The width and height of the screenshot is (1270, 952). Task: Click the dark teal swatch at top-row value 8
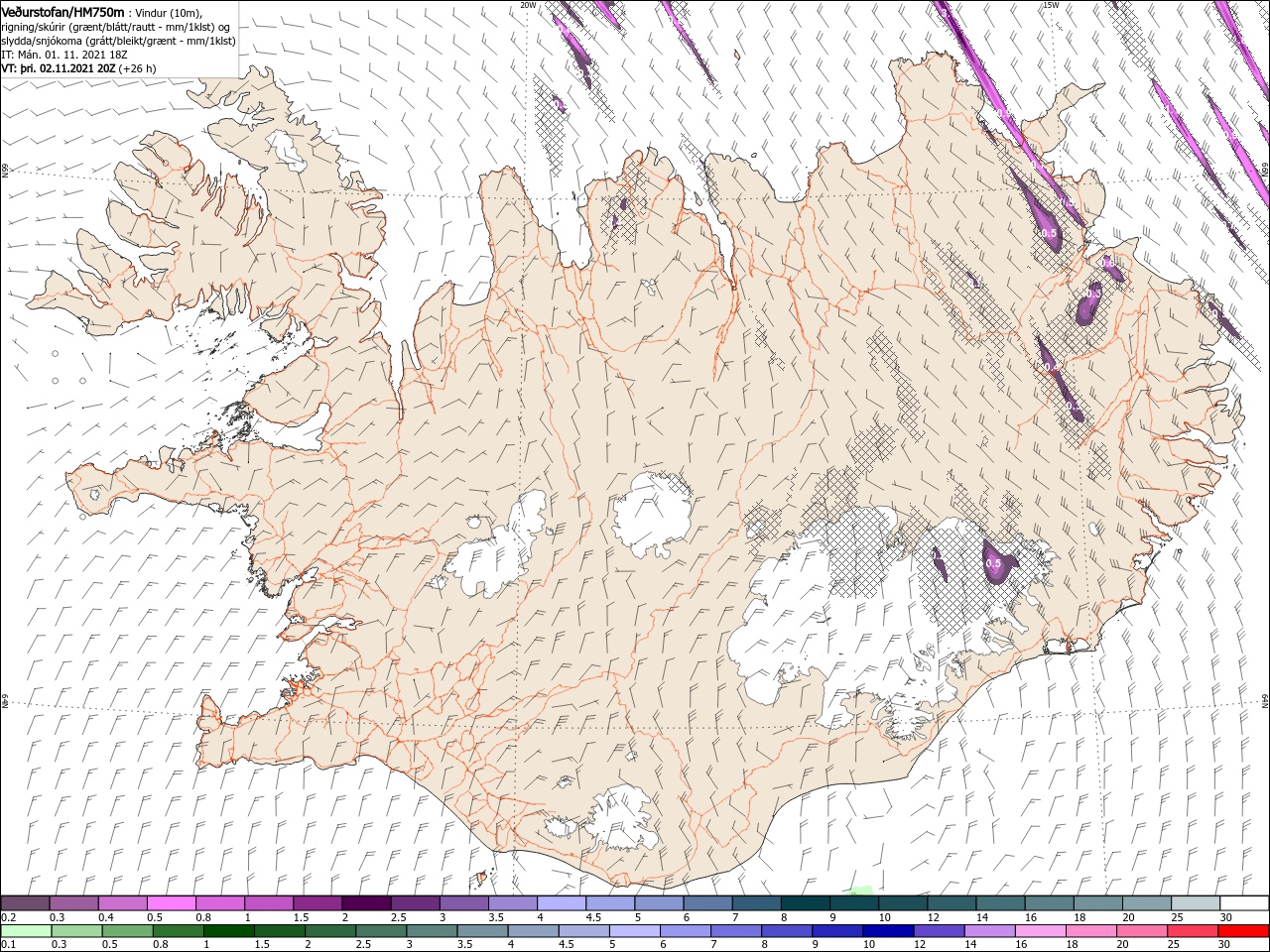pyautogui.click(x=805, y=903)
